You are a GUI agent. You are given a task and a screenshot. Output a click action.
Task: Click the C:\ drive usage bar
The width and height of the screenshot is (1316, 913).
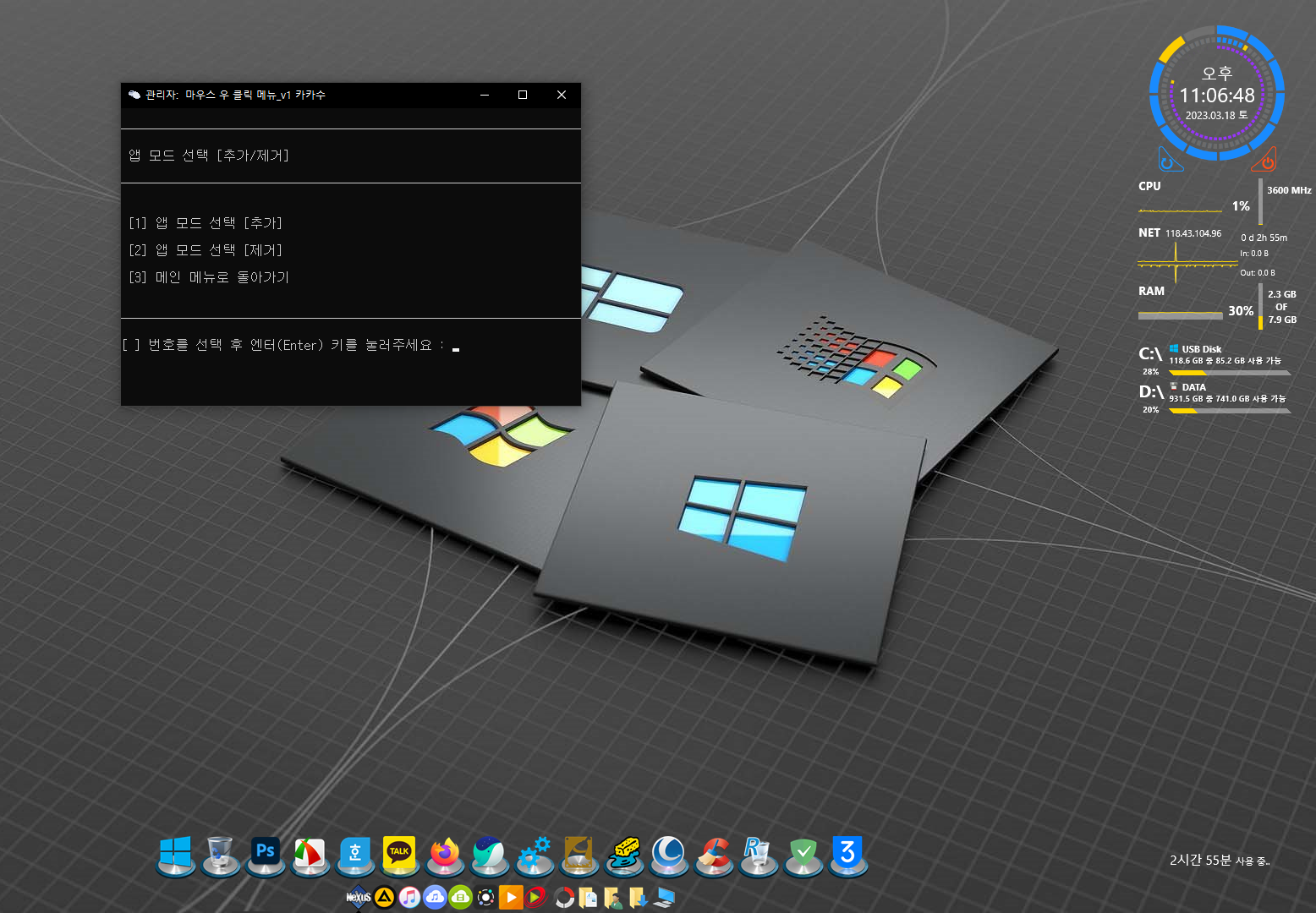1230,373
